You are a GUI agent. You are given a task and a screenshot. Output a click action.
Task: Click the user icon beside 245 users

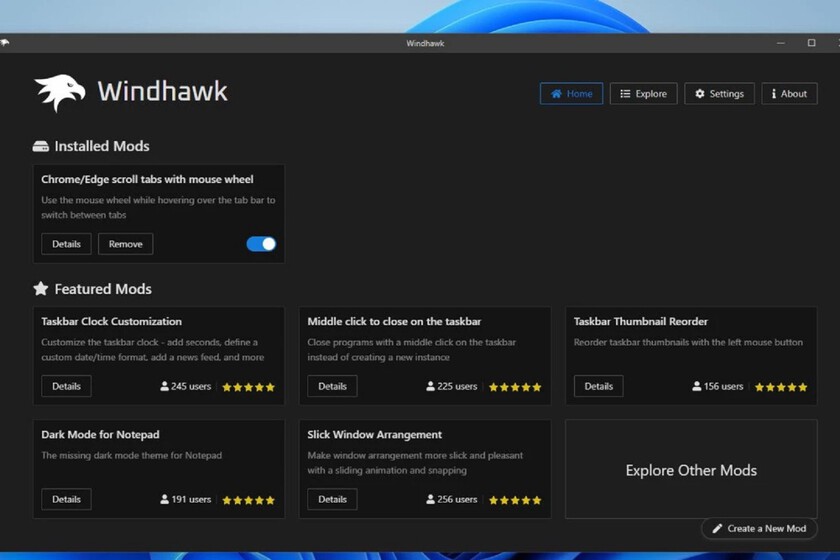click(164, 386)
